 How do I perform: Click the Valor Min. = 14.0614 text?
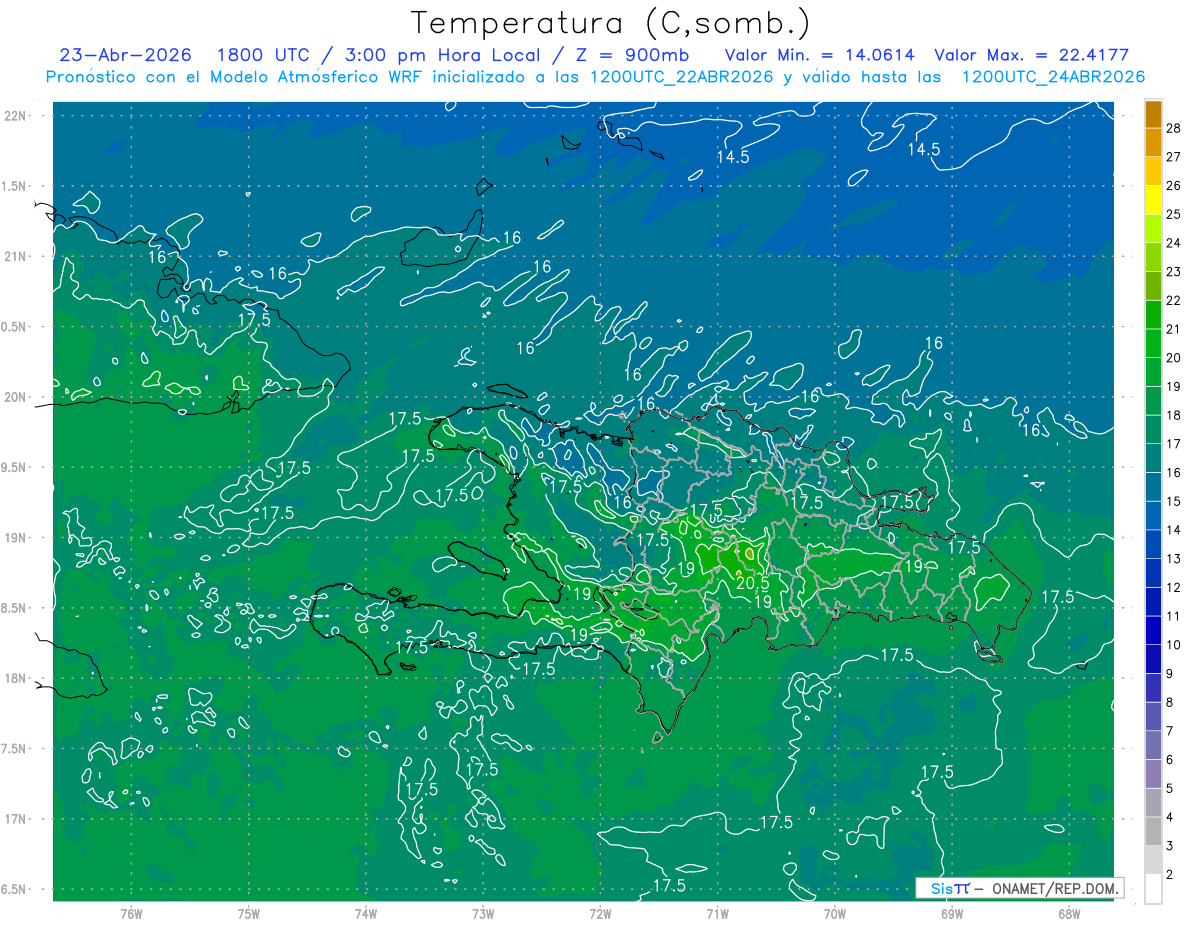[x=819, y=55]
